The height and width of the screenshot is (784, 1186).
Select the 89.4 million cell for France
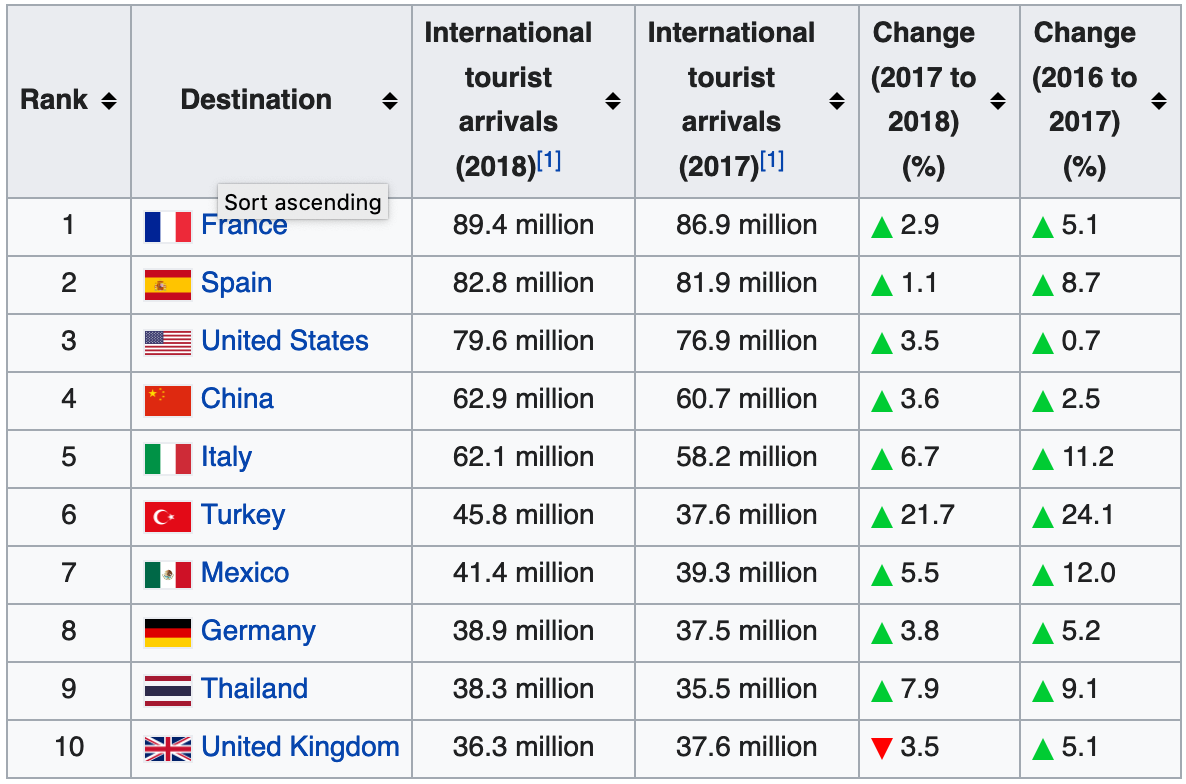[x=523, y=226]
